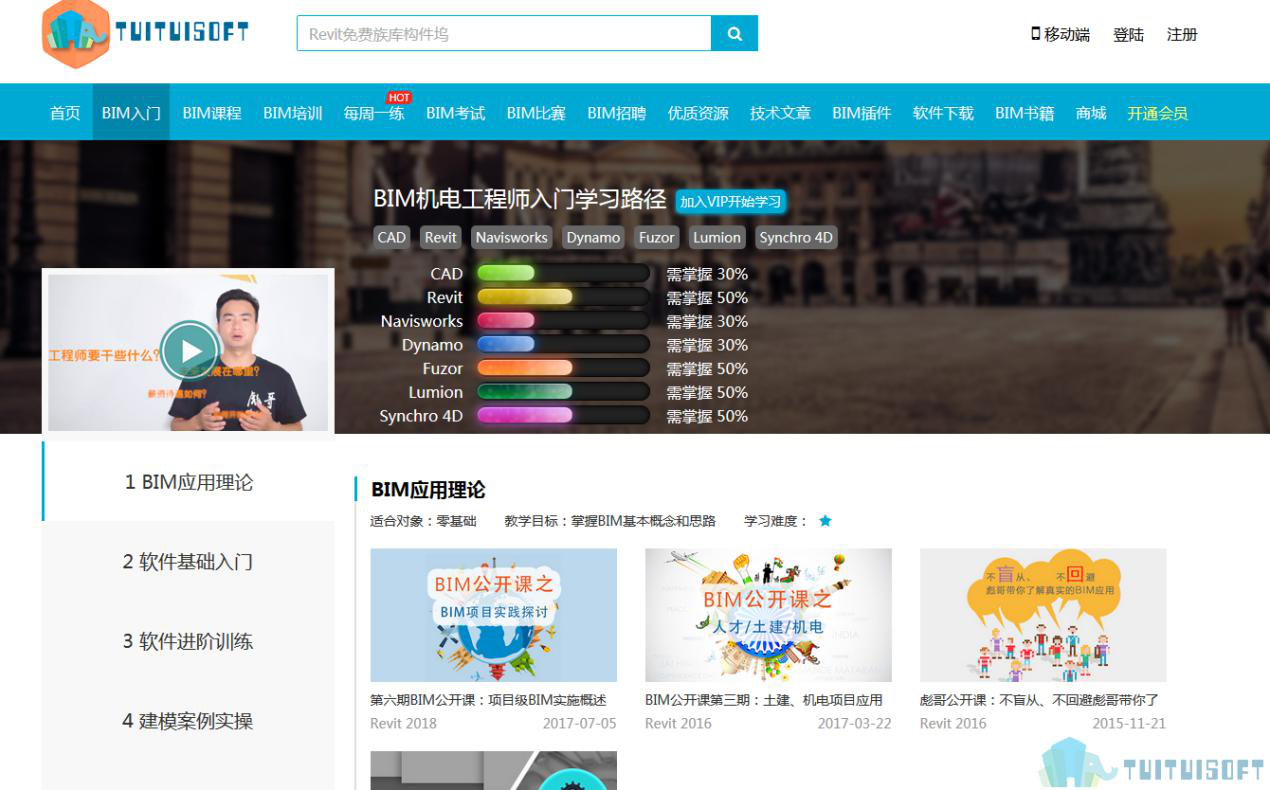Viewport: 1270px width, 790px height.
Task: Play the intro video
Action: [x=189, y=350]
